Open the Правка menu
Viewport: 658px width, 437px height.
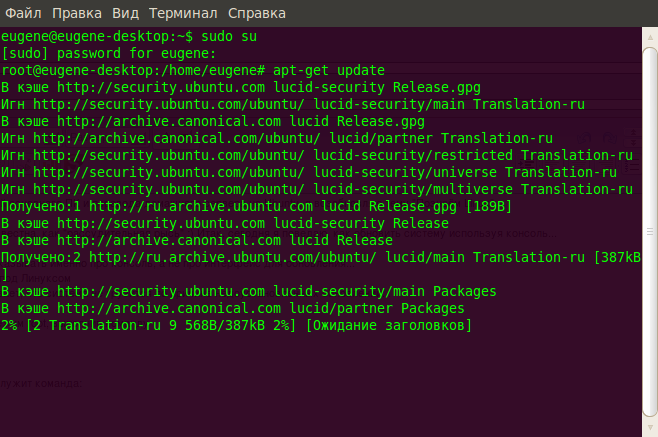point(76,15)
